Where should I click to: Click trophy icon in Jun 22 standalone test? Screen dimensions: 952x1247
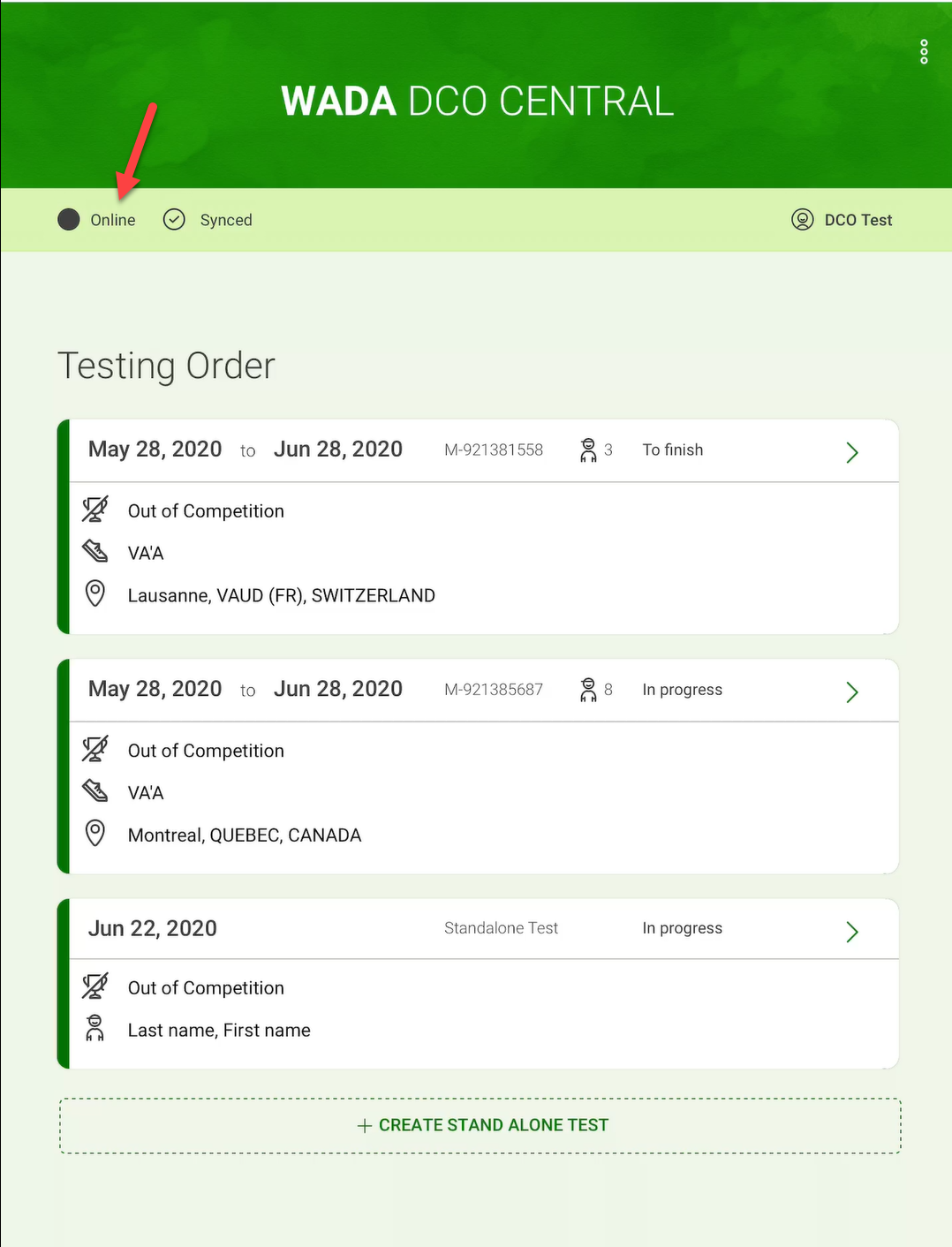coord(95,986)
